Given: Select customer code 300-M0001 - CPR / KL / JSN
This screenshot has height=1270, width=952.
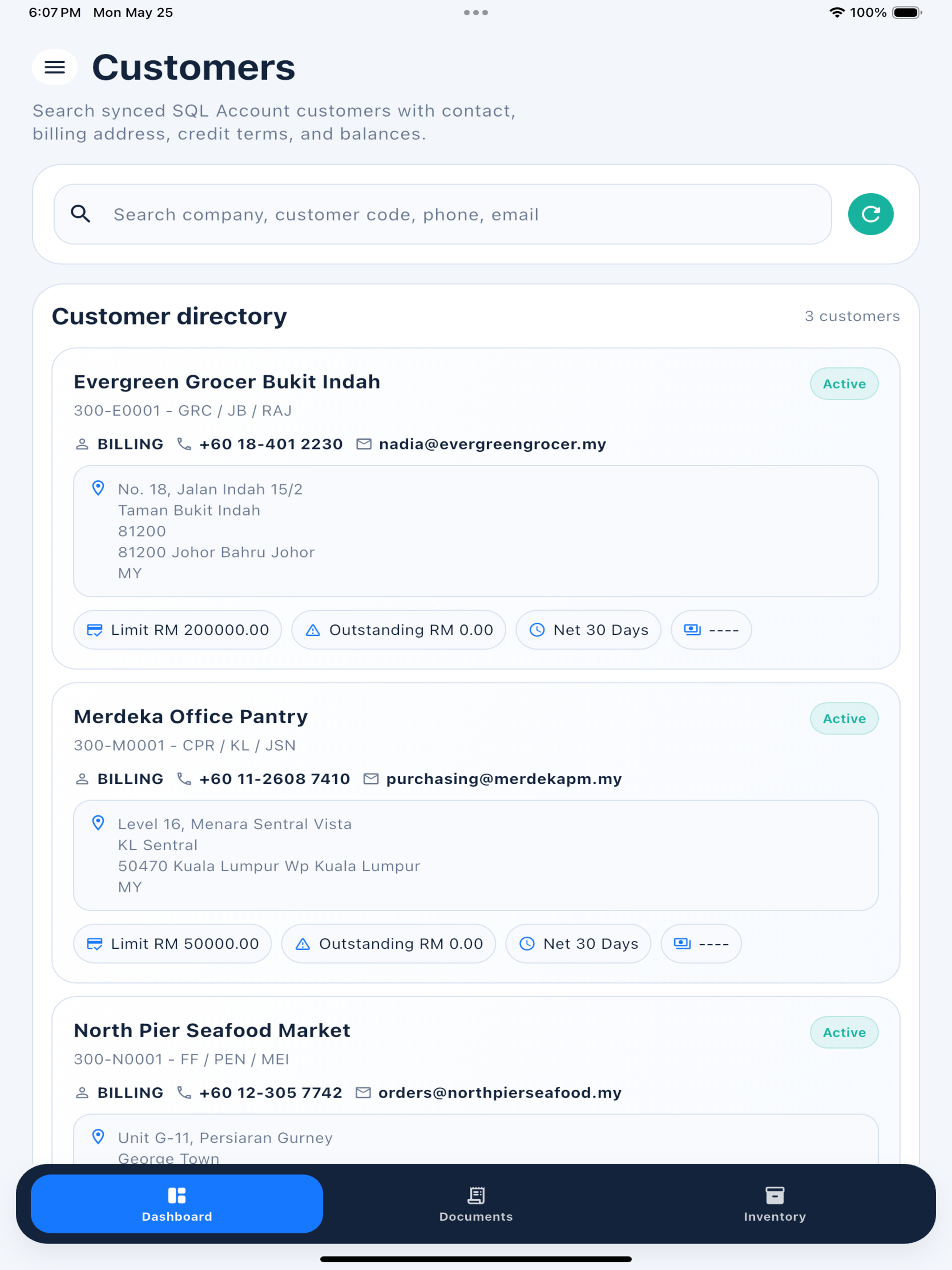Looking at the screenshot, I should (185, 745).
